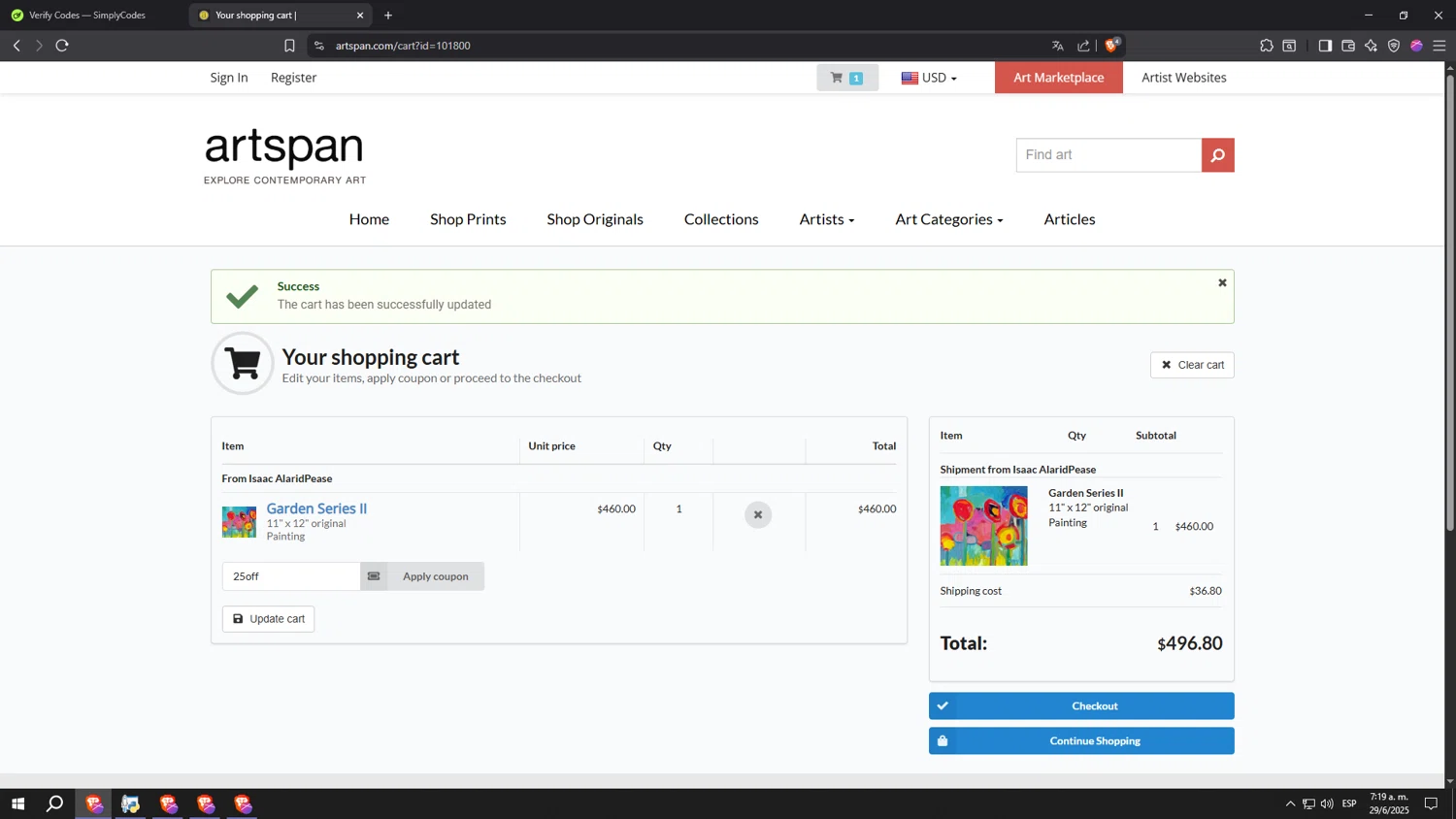Click the browser forward arrow

pos(39,46)
